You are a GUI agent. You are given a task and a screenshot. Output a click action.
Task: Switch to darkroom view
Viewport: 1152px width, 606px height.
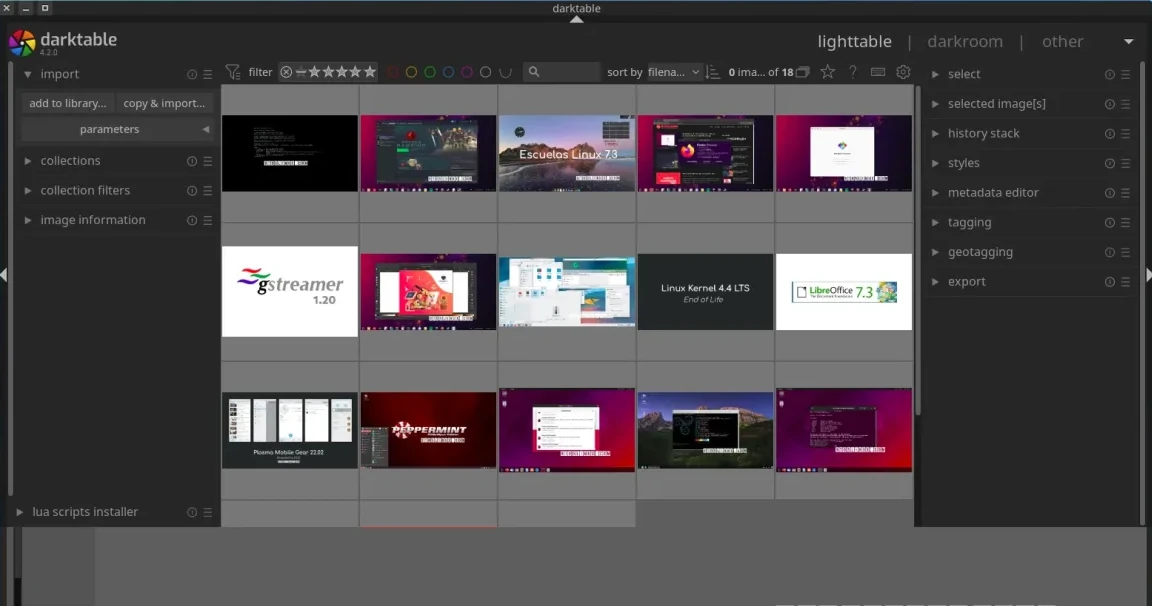point(965,42)
